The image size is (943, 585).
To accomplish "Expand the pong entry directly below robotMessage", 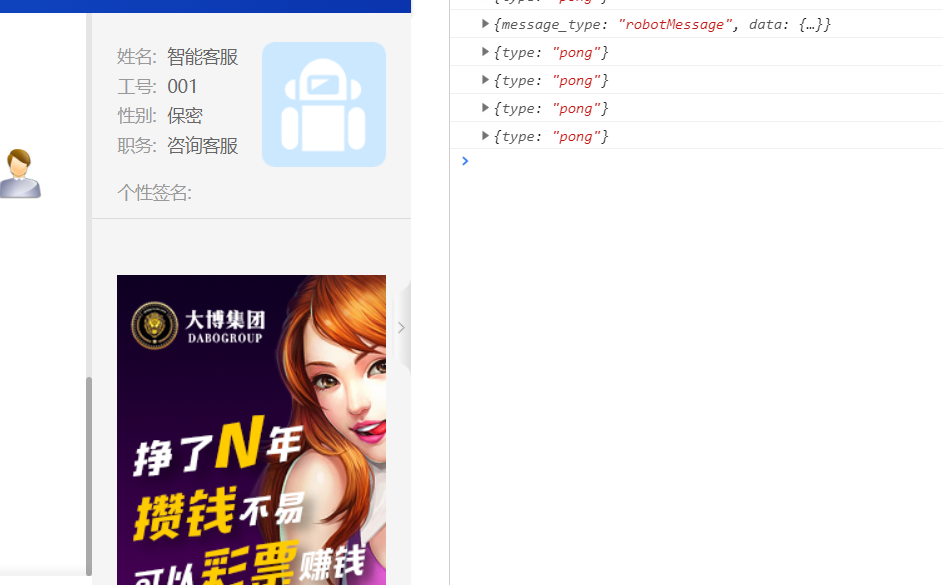I will [x=486, y=52].
